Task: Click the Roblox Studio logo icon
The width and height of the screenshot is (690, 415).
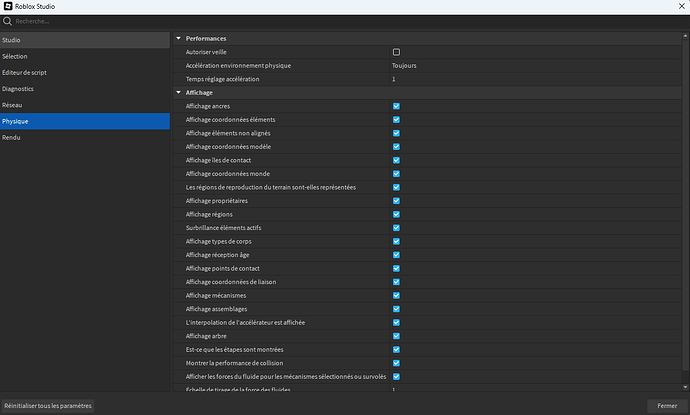Action: [8, 6]
